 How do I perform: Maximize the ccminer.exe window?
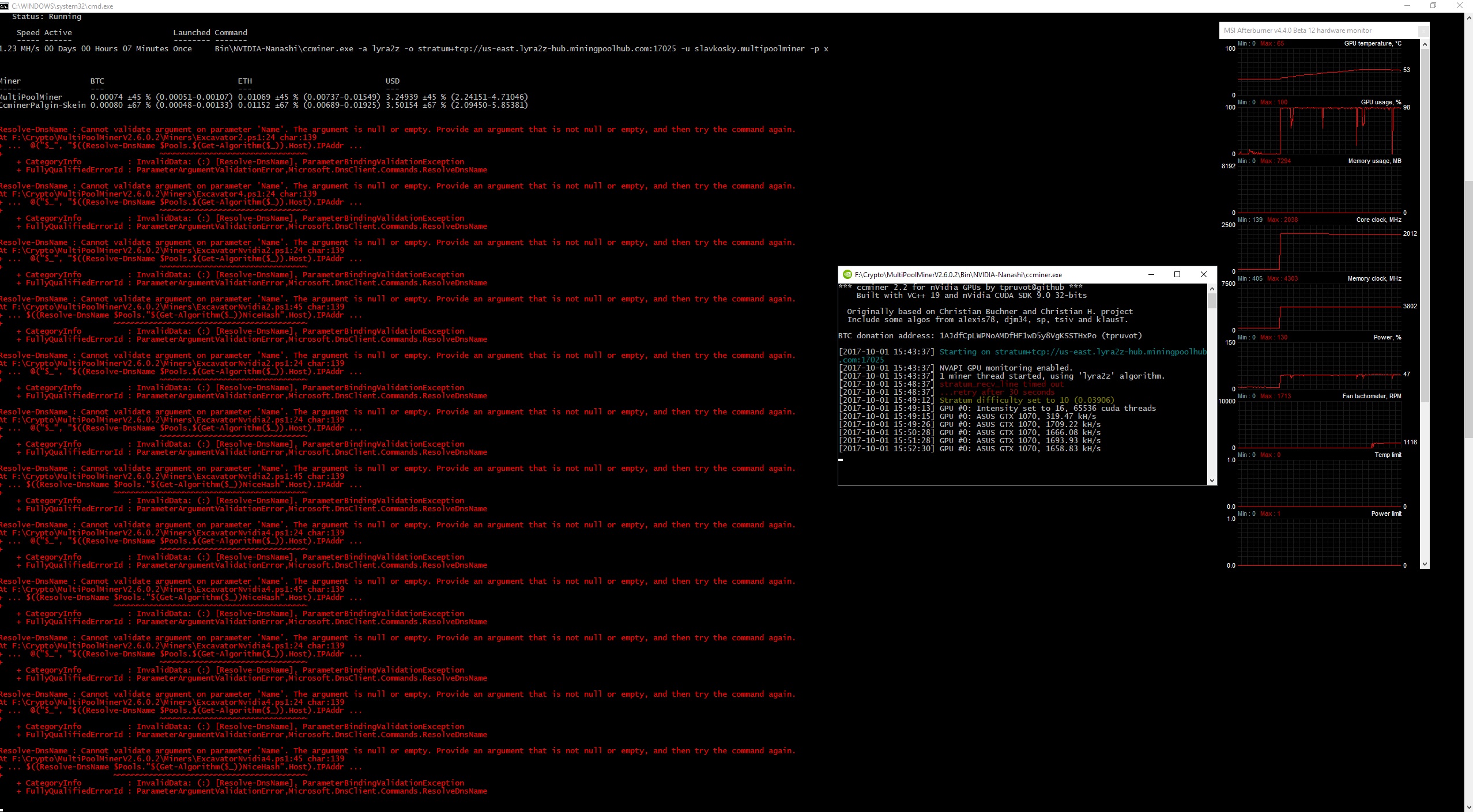(x=1177, y=275)
